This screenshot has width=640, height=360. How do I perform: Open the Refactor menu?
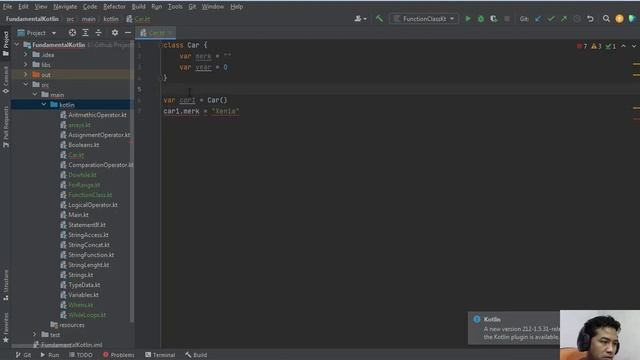click(114, 7)
